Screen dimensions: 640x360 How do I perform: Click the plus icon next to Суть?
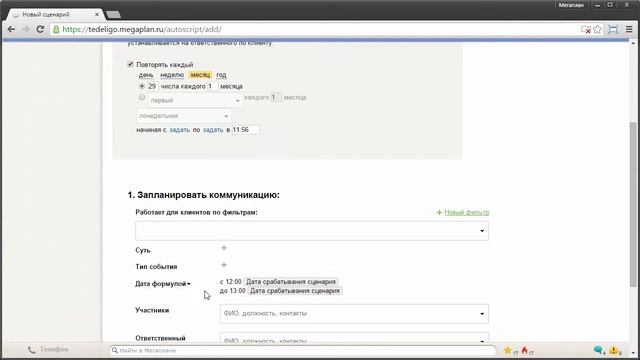tap(224, 248)
